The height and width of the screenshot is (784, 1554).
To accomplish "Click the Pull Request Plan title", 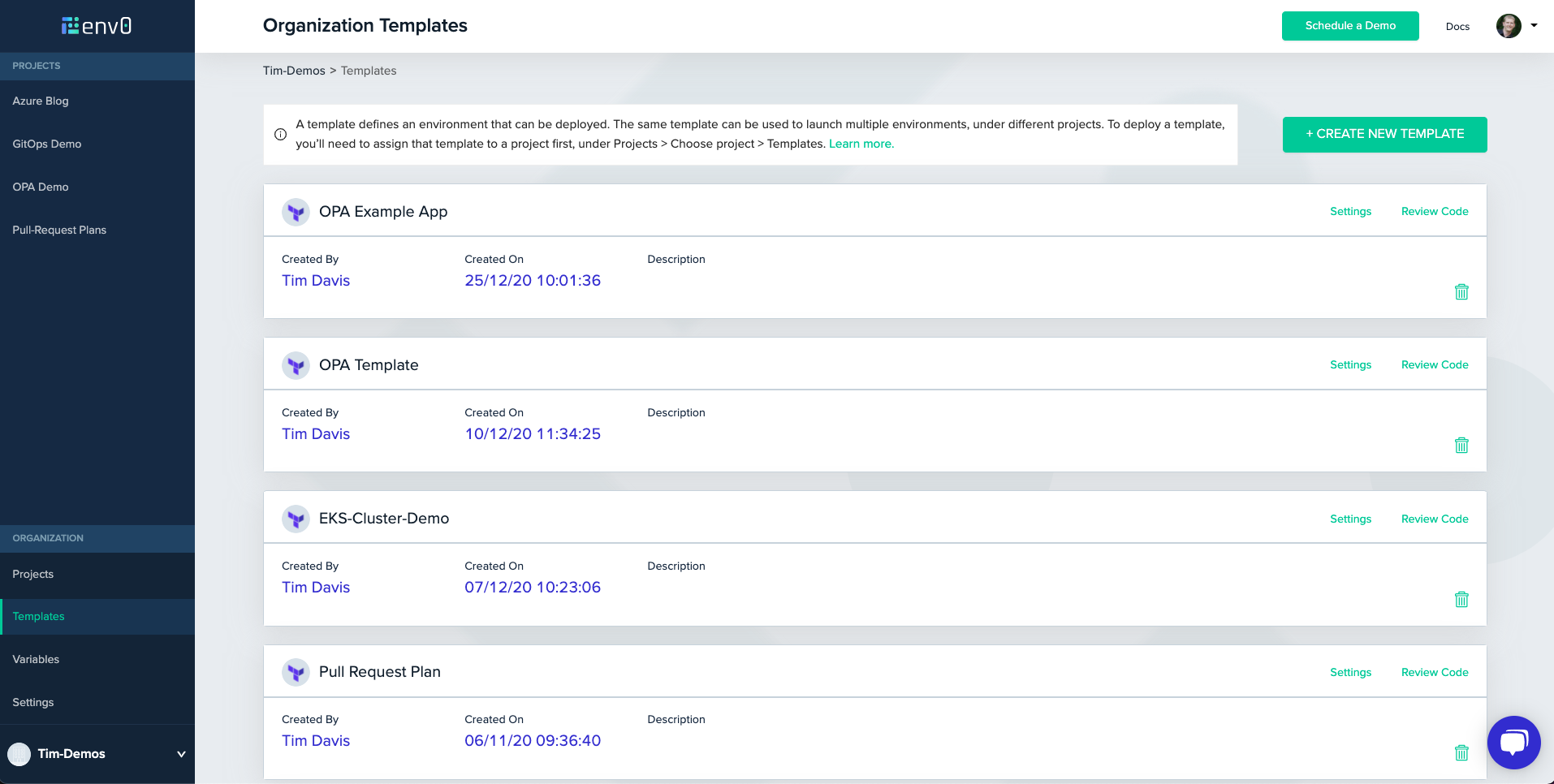I will point(380,672).
